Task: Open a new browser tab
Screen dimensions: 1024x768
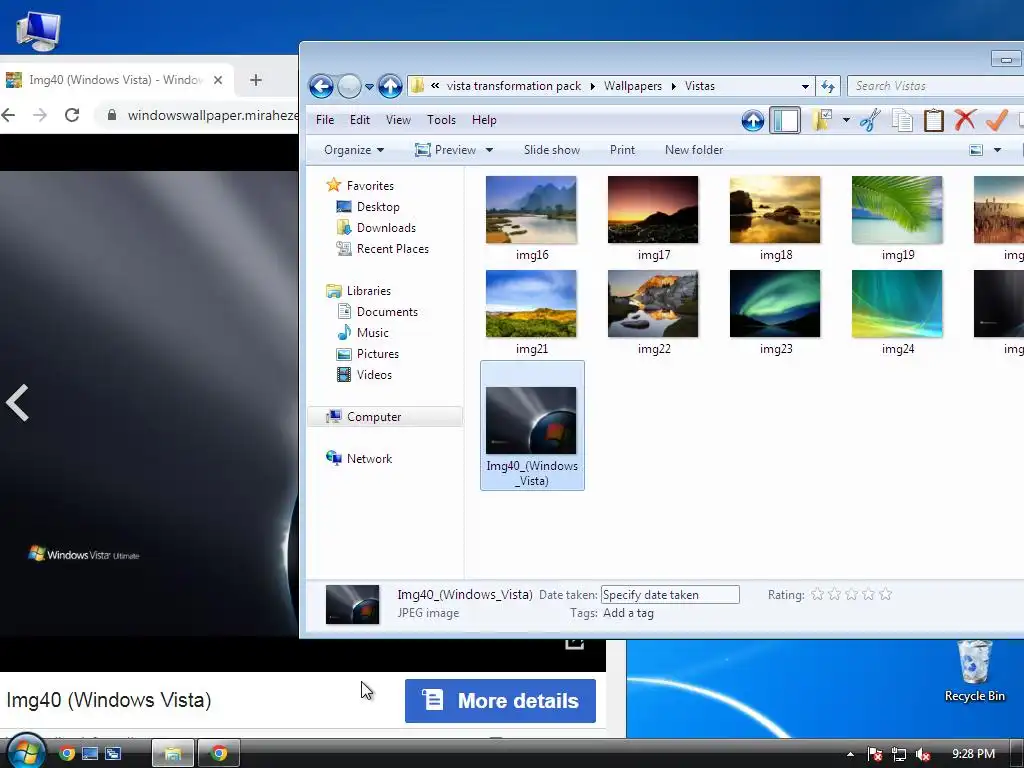Action: [x=255, y=80]
